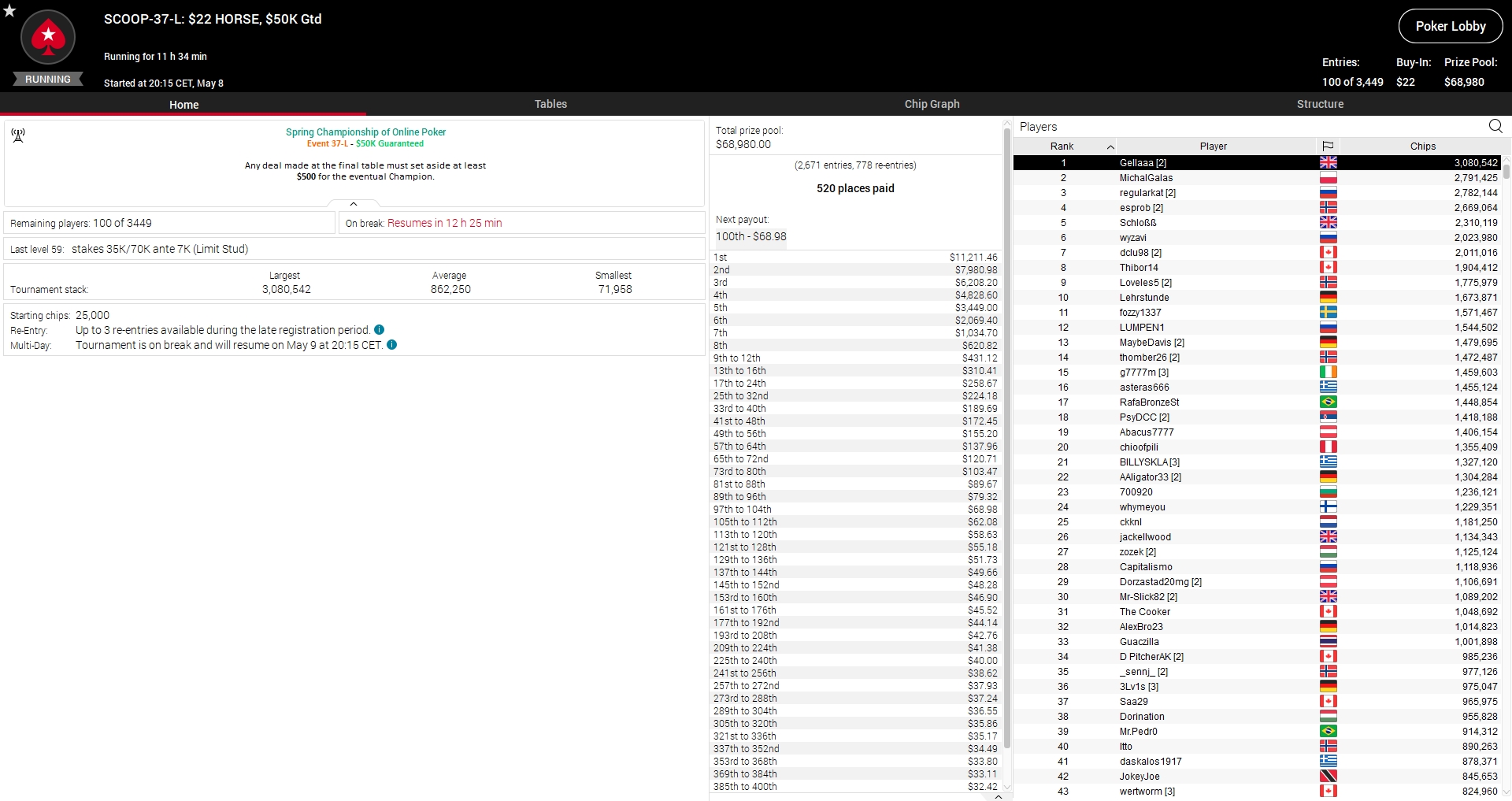Click 1st place payout $11,211.46
The height and width of the screenshot is (801, 1512).
click(x=973, y=258)
